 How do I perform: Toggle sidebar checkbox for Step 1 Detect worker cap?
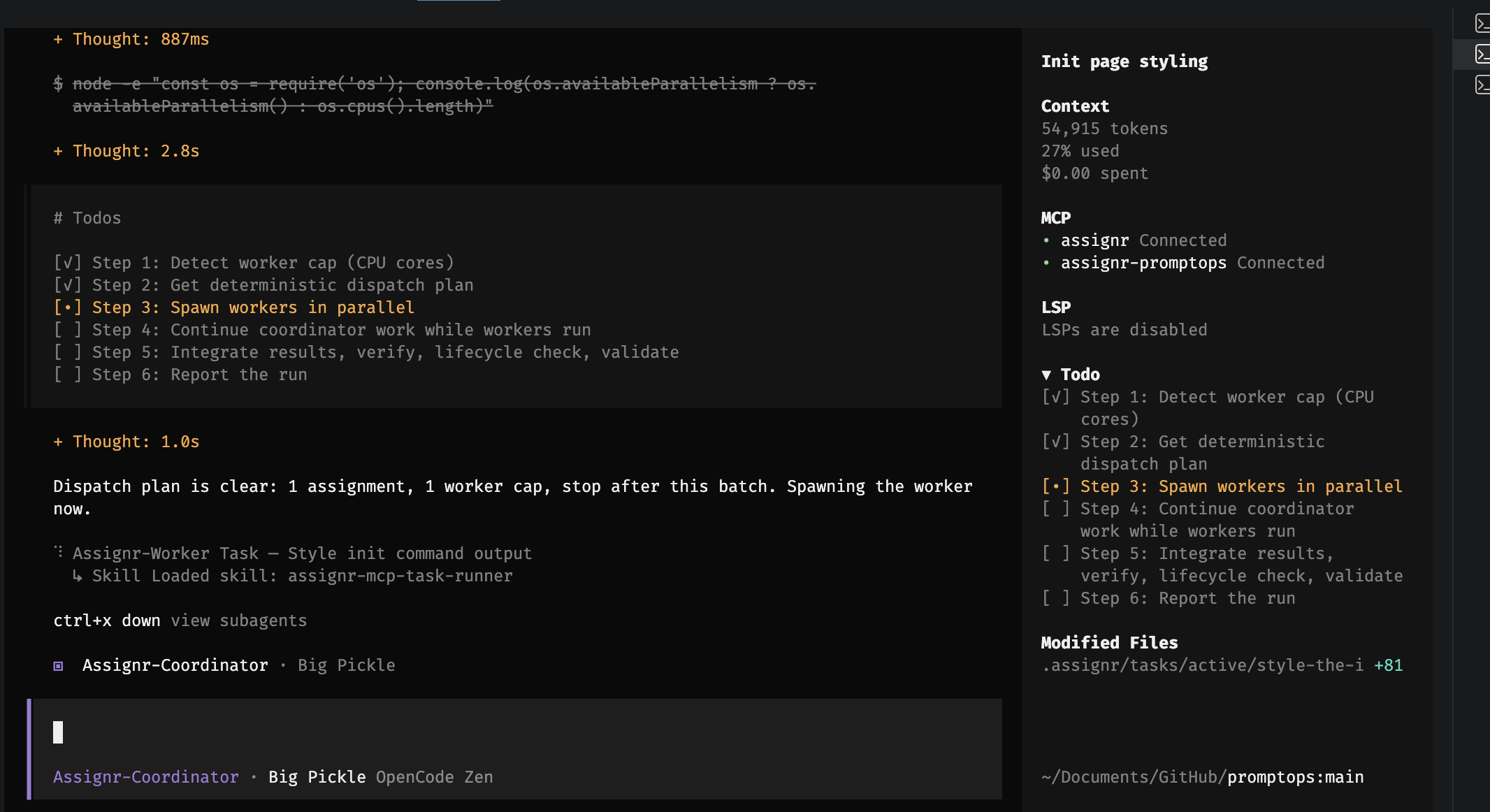[1055, 397]
